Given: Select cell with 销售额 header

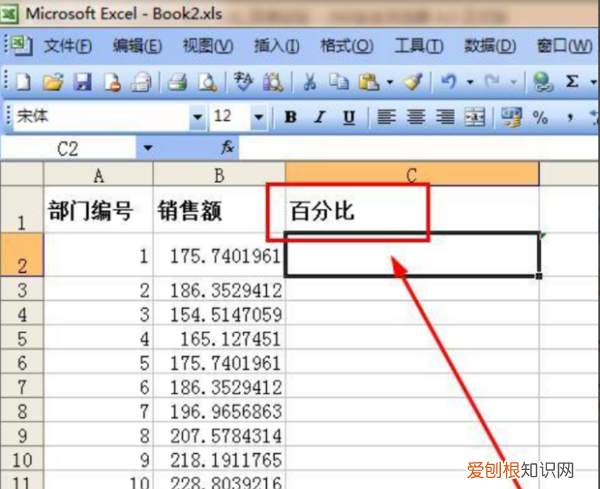Looking at the screenshot, I should (219, 210).
